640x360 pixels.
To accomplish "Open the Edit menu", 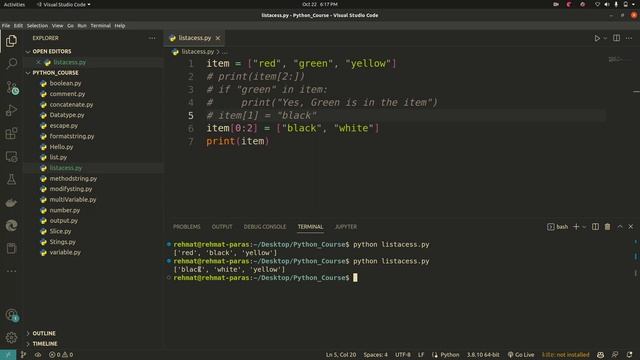I will (18, 26).
